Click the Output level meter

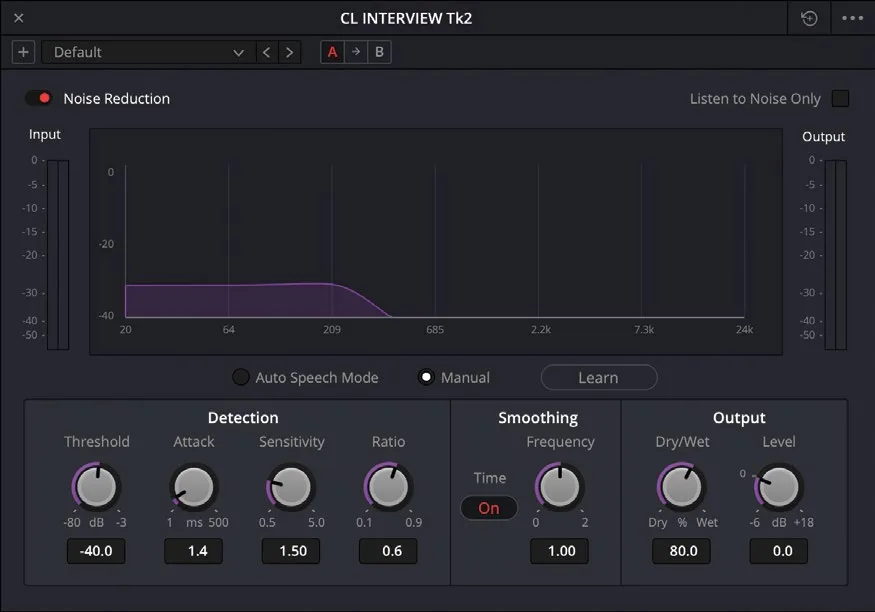835,255
